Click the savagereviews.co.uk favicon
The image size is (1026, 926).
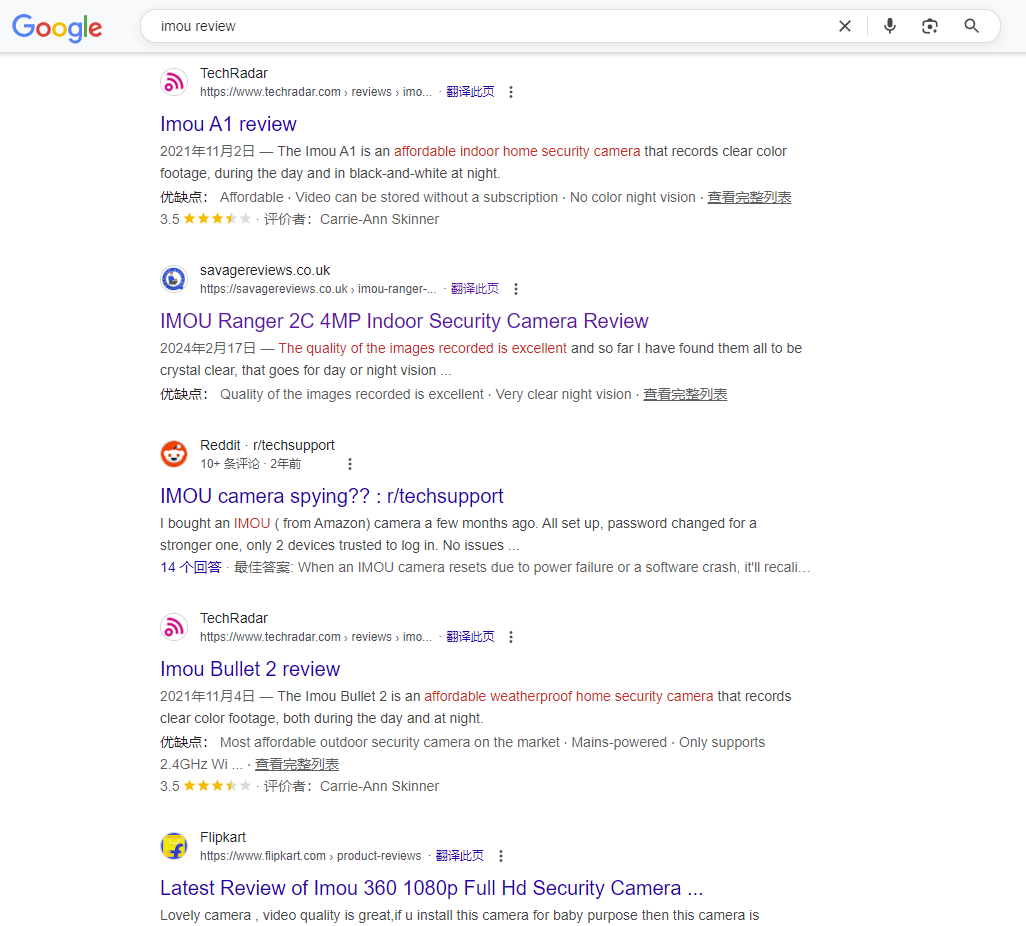[174, 279]
